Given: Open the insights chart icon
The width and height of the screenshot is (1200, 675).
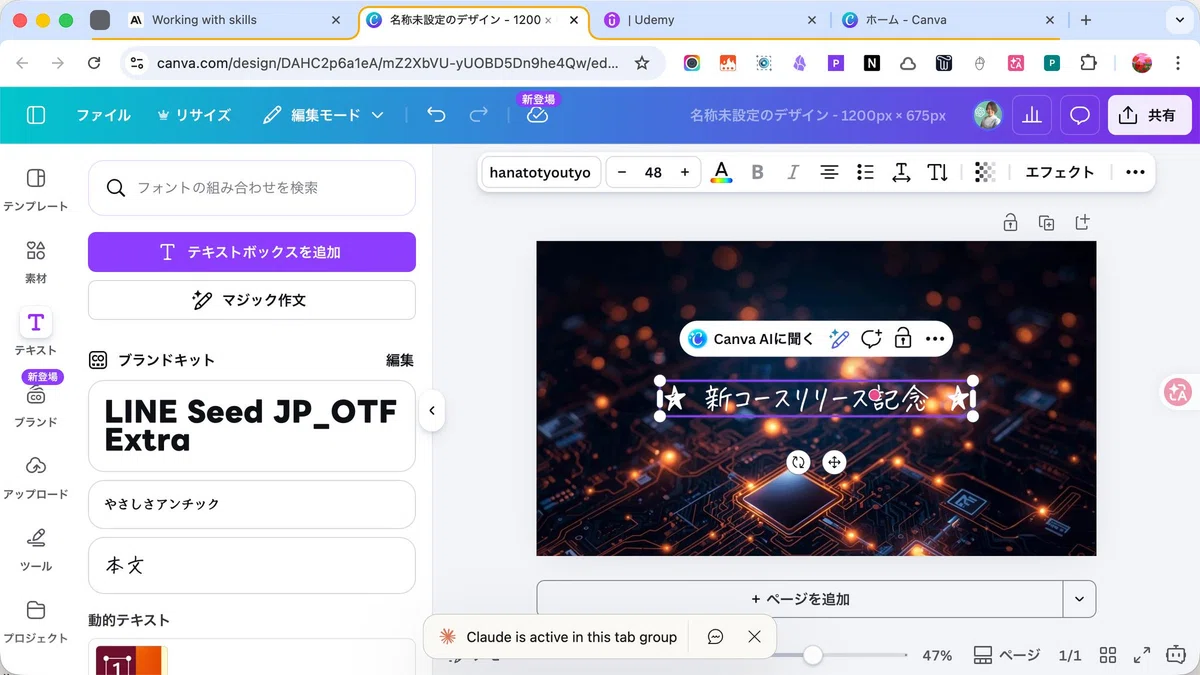Looking at the screenshot, I should (1032, 115).
